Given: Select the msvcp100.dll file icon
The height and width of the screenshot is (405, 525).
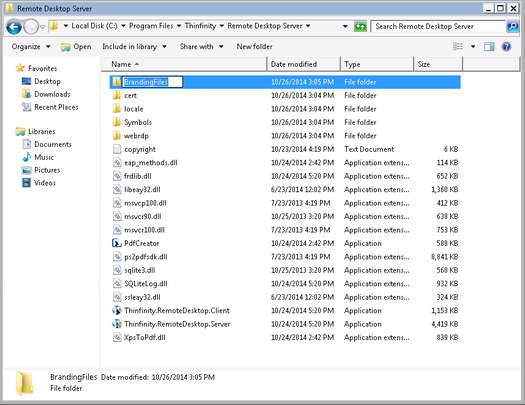Looking at the screenshot, I should pyautogui.click(x=117, y=203).
